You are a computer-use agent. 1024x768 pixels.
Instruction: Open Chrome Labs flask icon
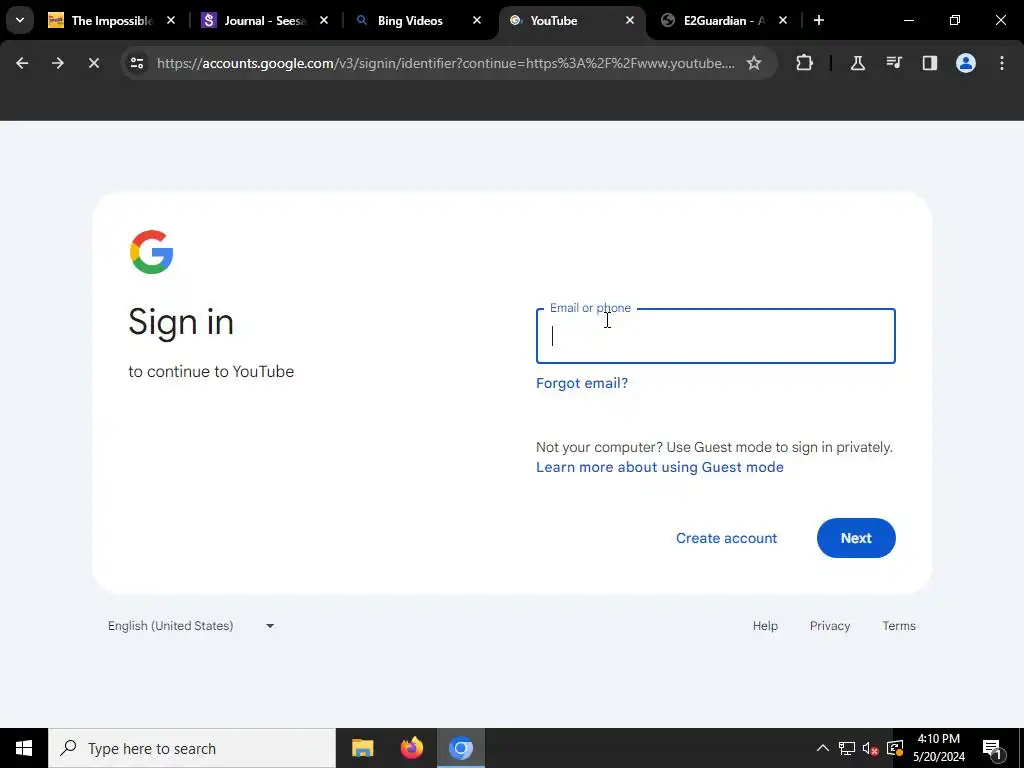[857, 63]
